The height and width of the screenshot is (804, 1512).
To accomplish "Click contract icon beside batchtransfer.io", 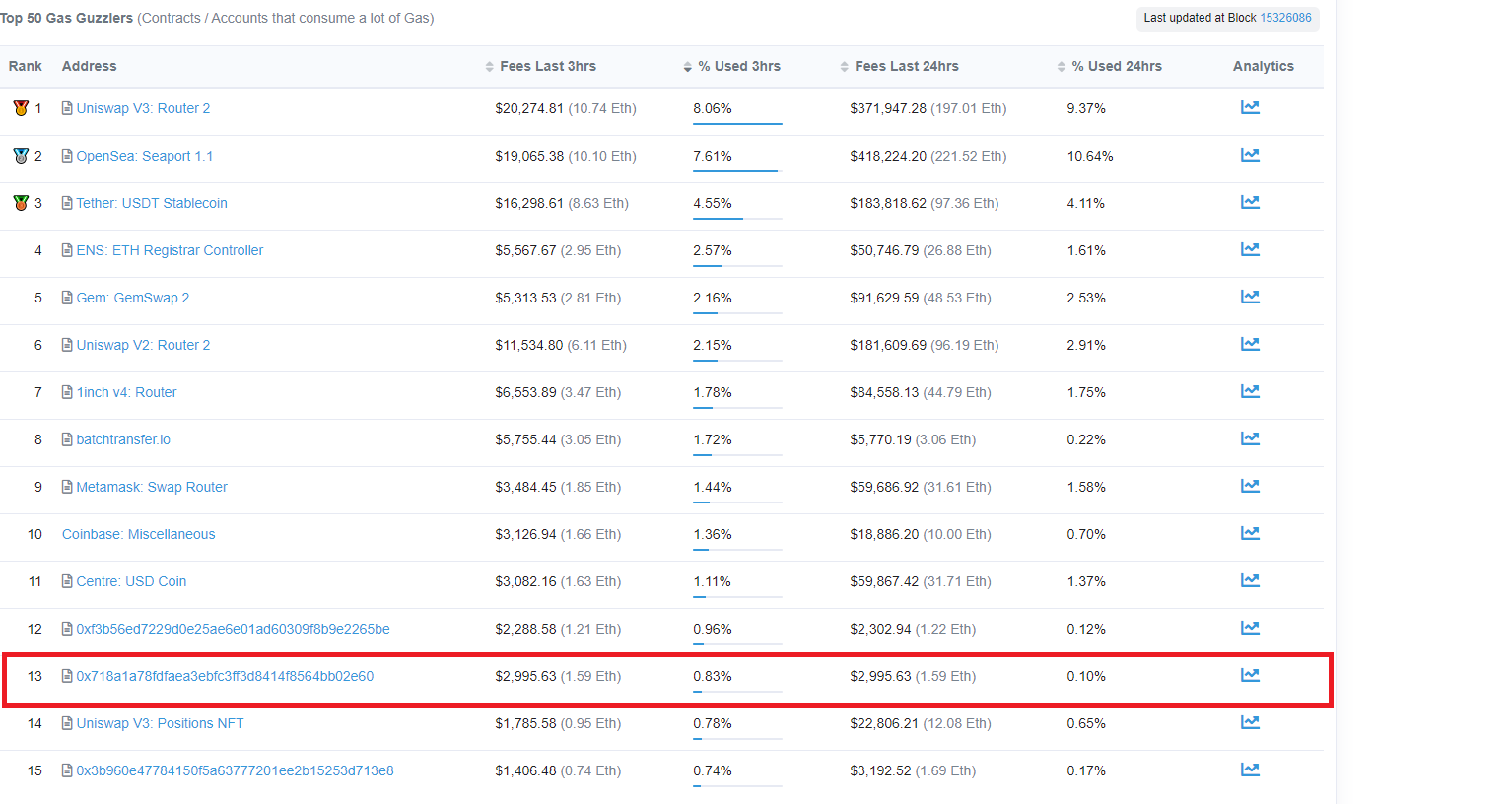I will pos(67,439).
